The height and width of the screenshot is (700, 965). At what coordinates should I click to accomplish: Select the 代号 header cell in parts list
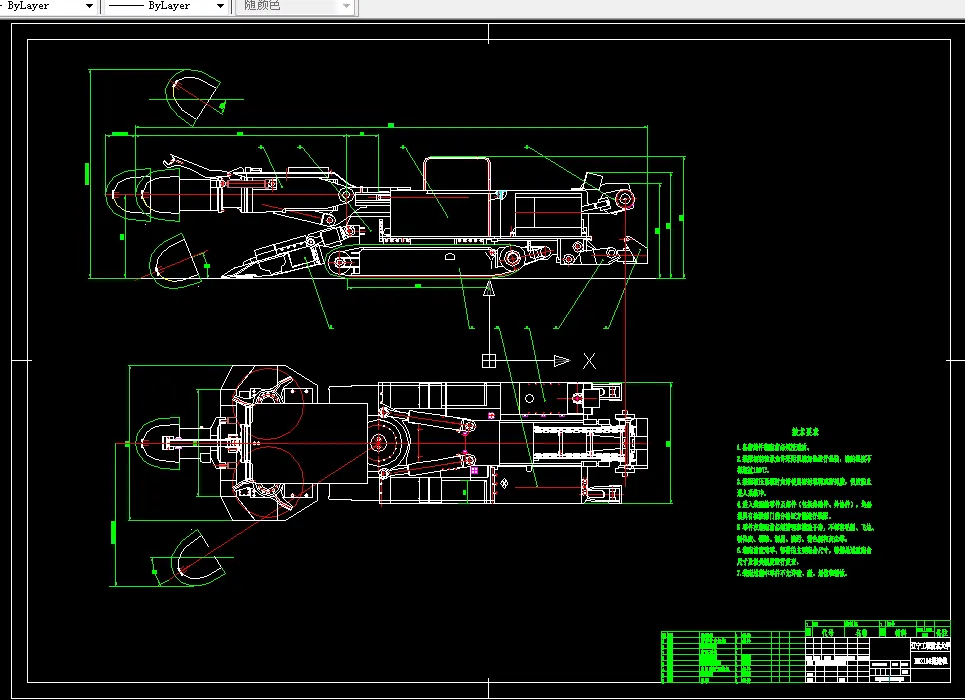(x=828, y=632)
